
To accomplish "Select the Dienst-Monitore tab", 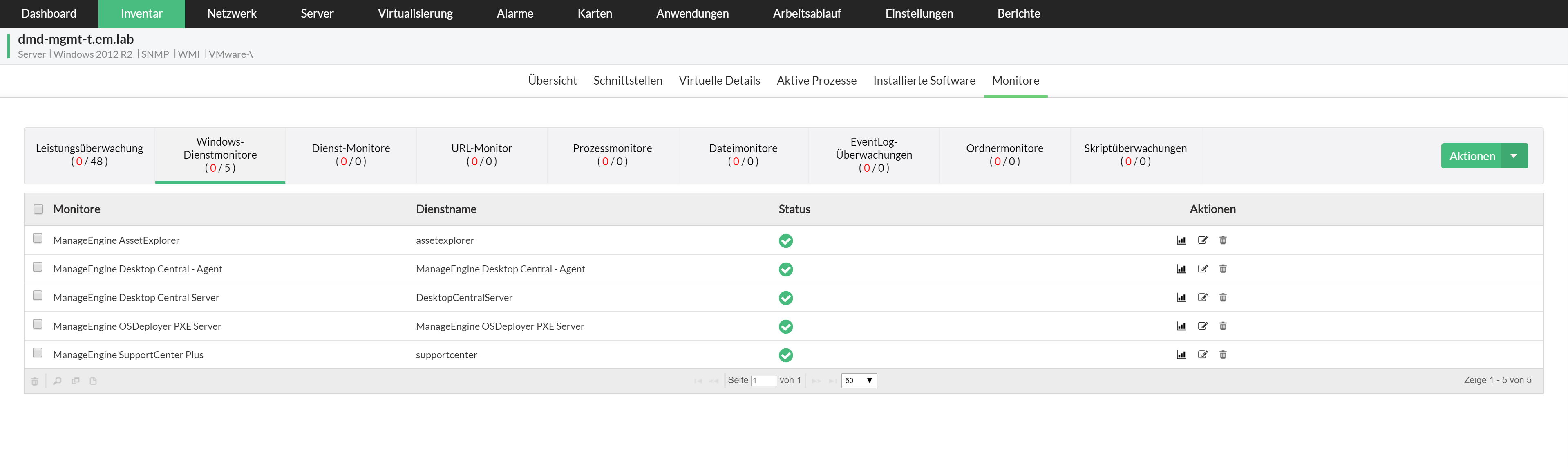I will point(351,155).
